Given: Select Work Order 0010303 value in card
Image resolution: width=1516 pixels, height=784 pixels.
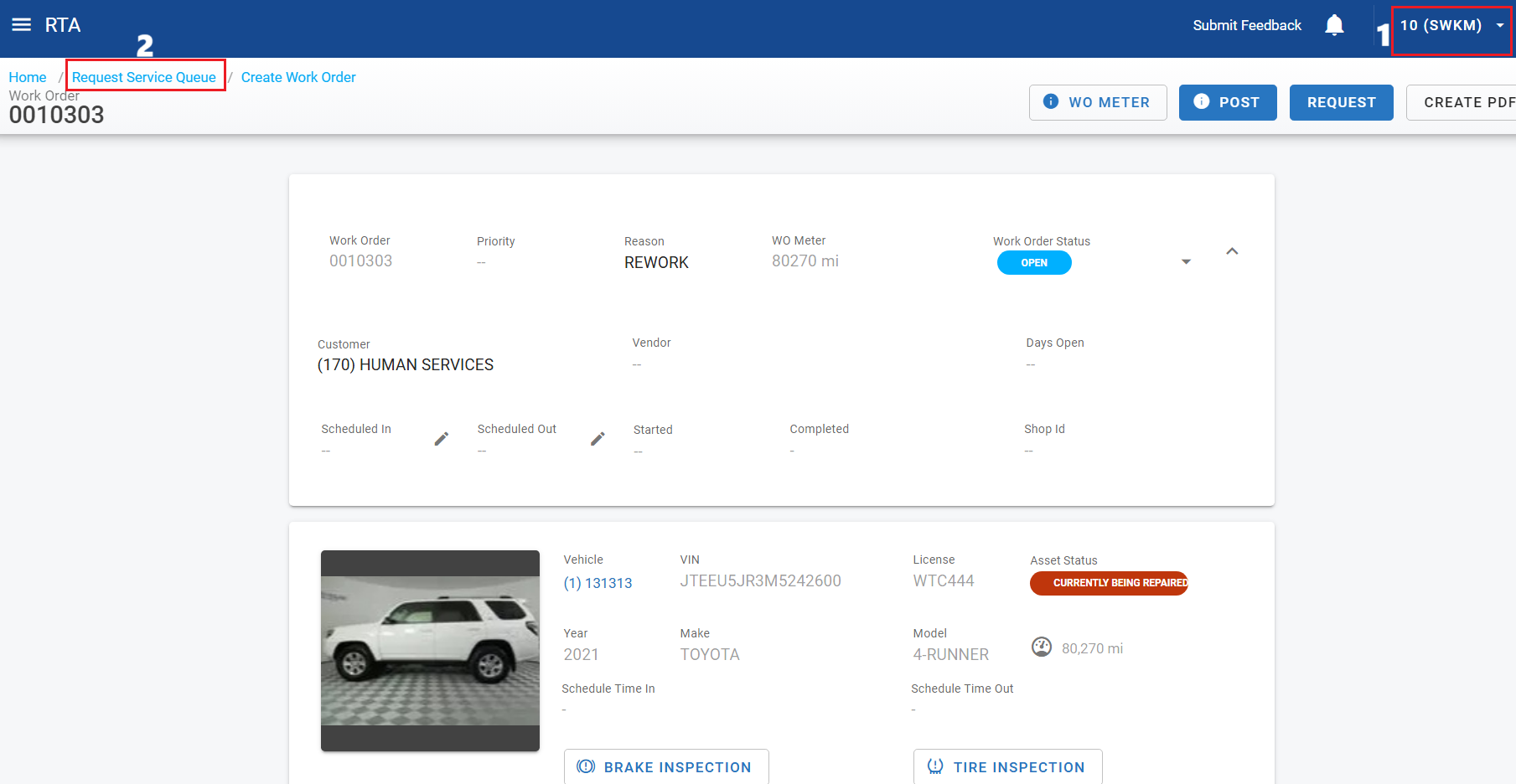Looking at the screenshot, I should pos(360,261).
